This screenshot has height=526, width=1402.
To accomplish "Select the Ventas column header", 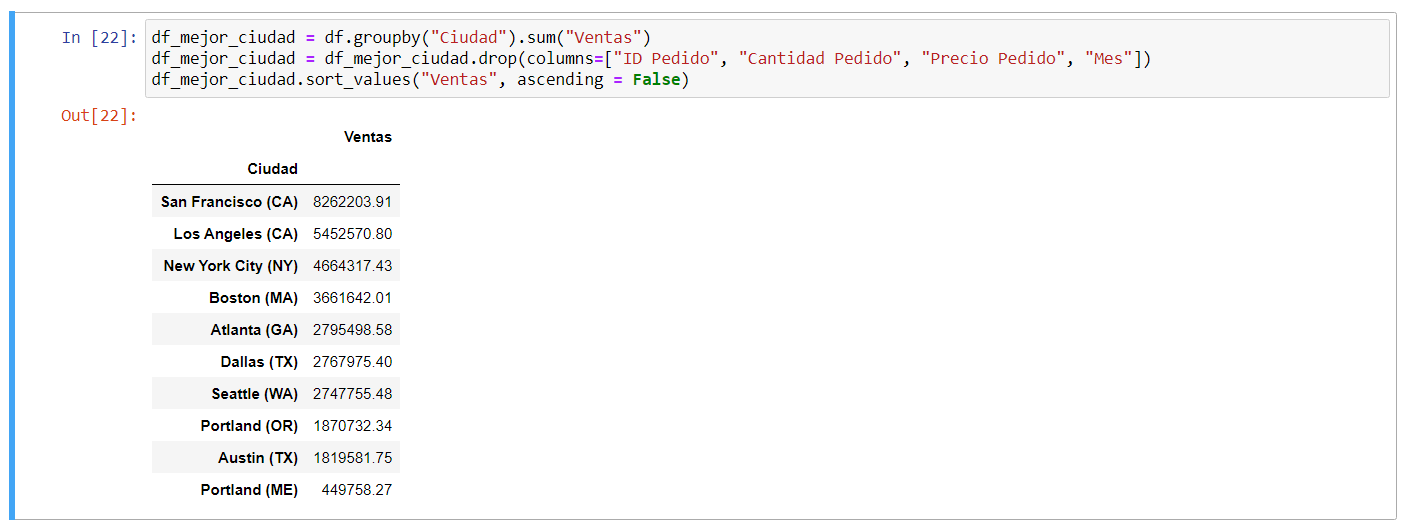I will pyautogui.click(x=367, y=137).
